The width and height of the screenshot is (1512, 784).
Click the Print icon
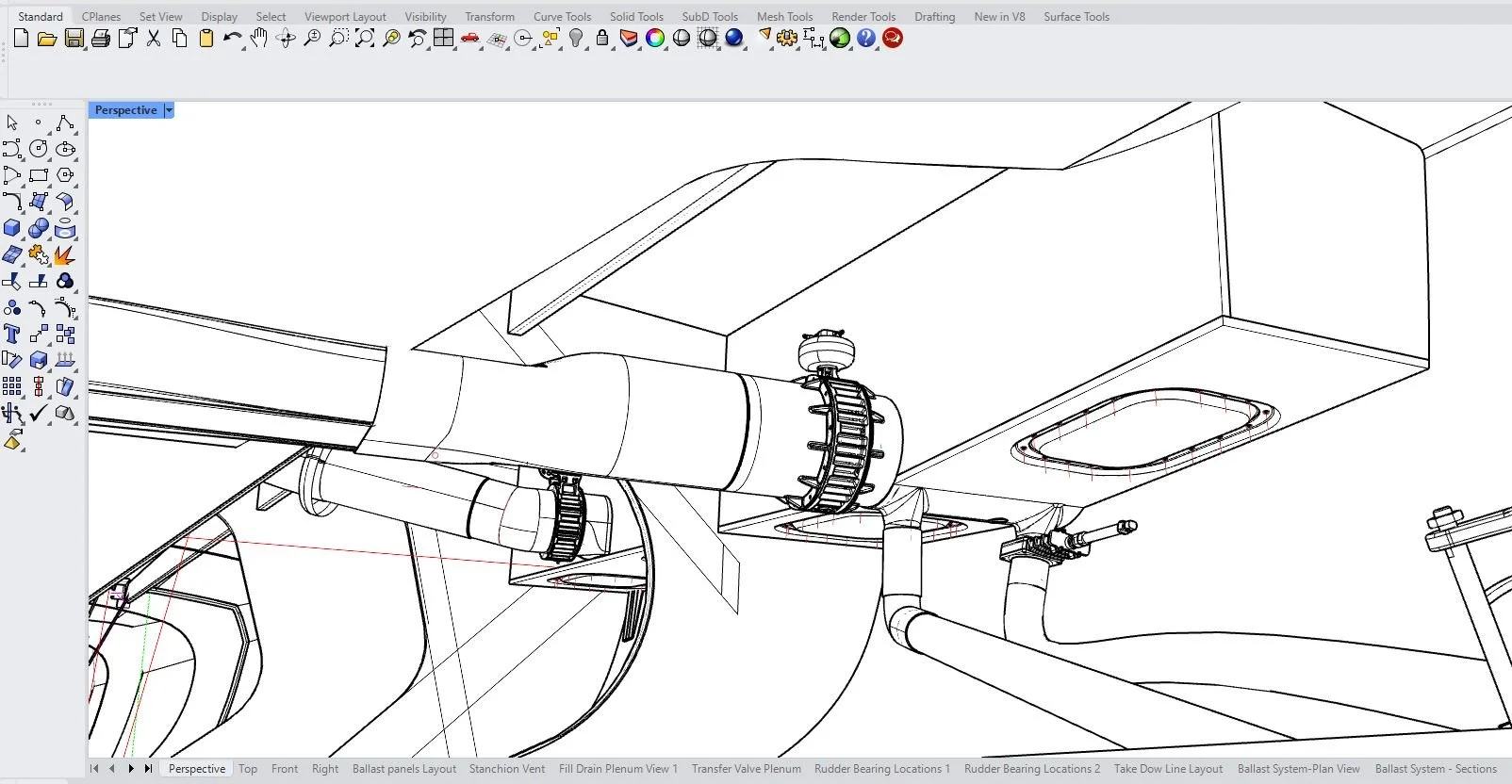(101, 39)
